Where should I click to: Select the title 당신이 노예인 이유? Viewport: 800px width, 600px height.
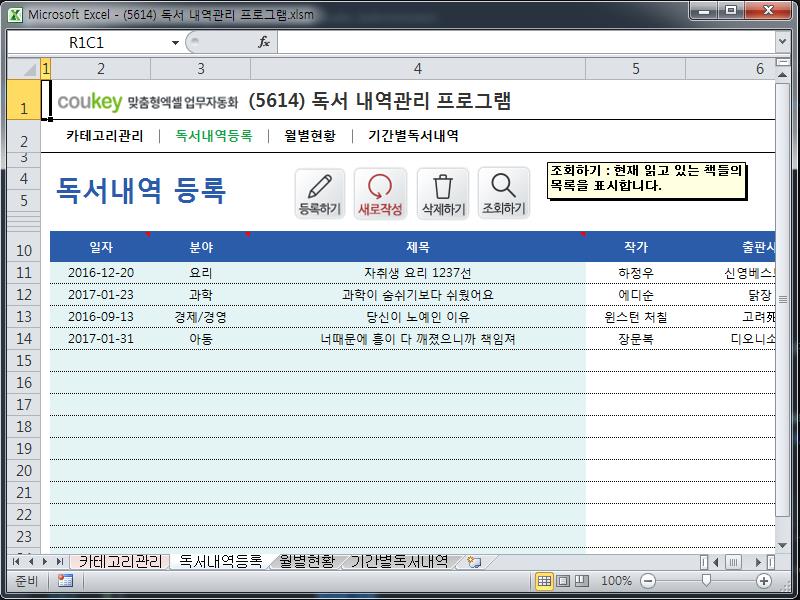[x=418, y=317]
